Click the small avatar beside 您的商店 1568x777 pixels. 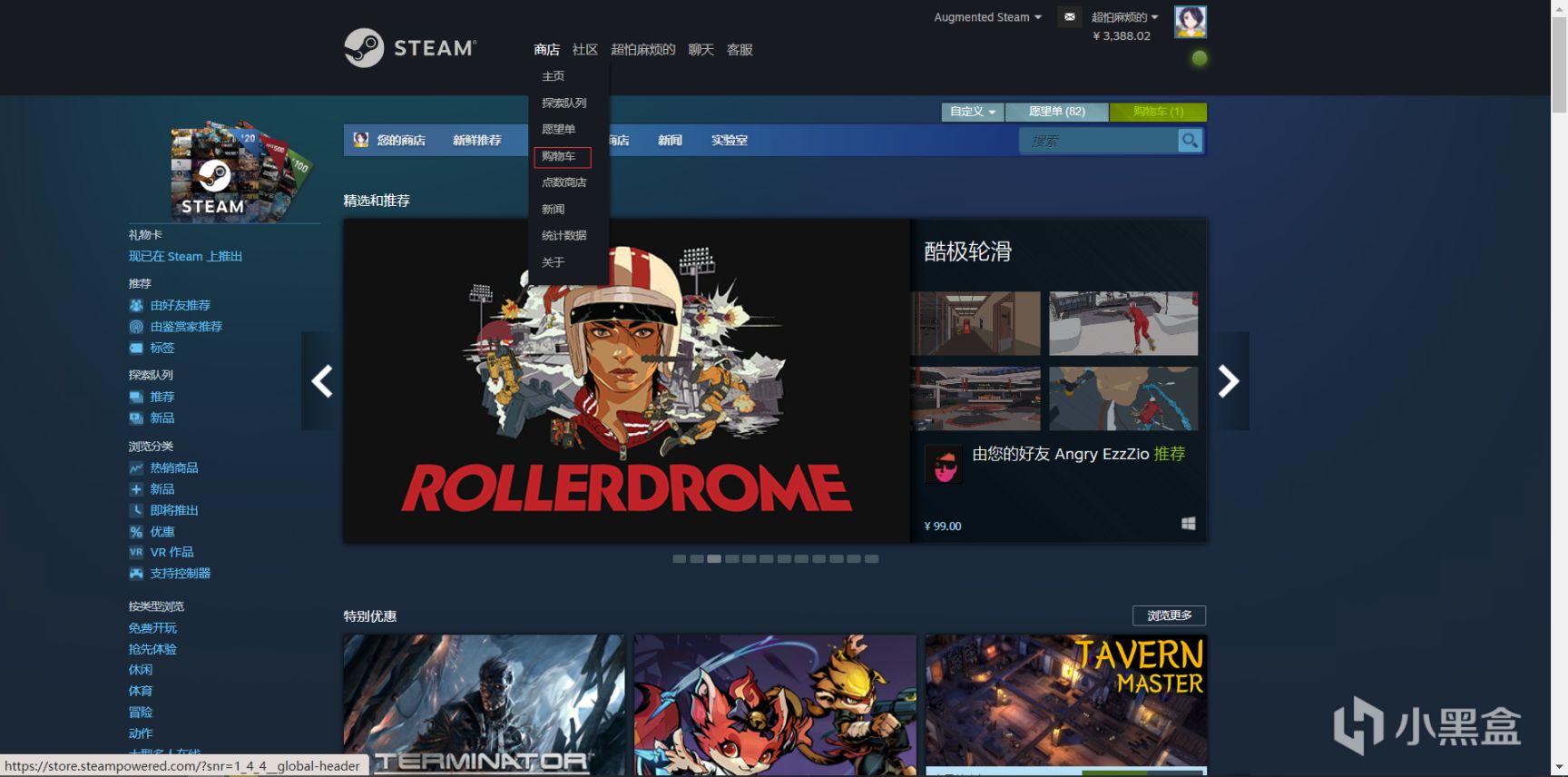[x=361, y=140]
